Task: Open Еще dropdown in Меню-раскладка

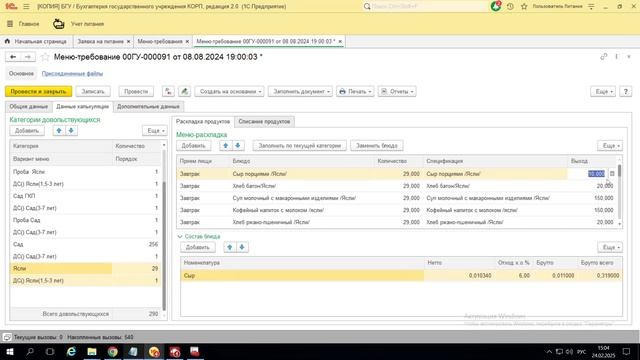Action: pos(610,146)
